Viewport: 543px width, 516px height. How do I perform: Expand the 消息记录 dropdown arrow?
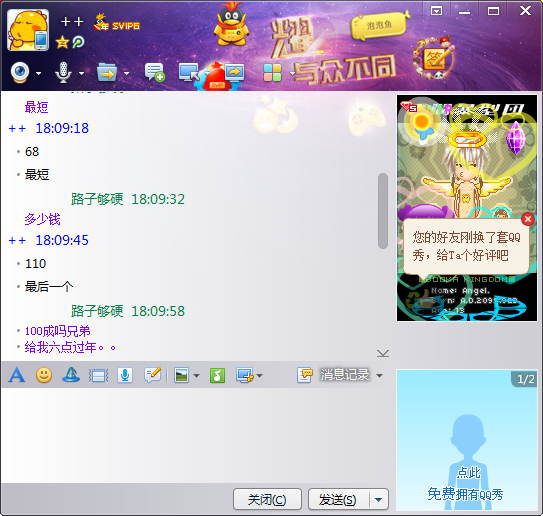pyautogui.click(x=380, y=375)
